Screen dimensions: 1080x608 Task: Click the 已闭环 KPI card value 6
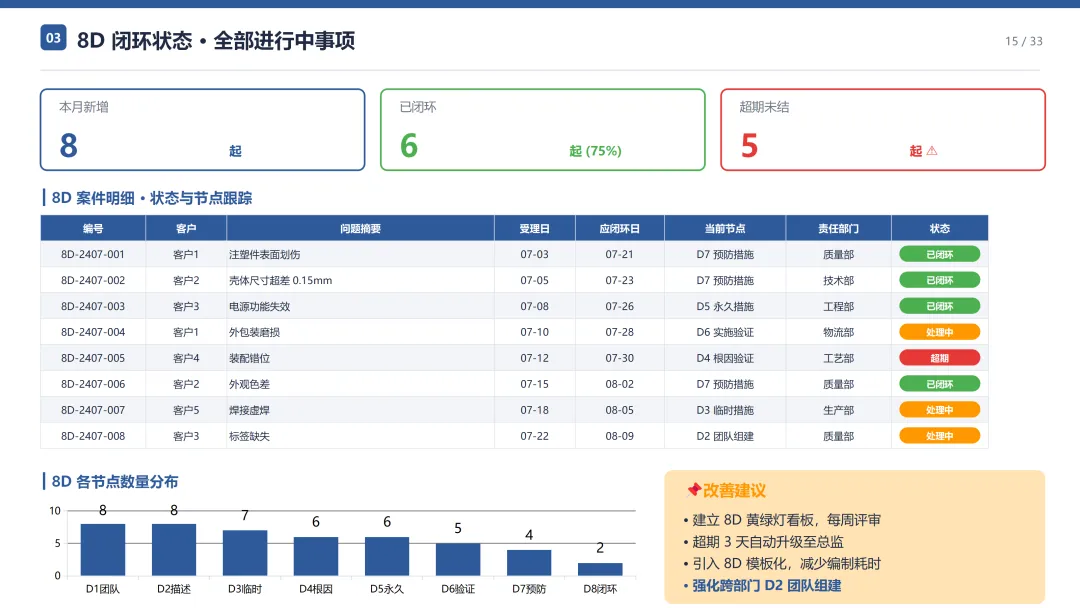[x=409, y=145]
